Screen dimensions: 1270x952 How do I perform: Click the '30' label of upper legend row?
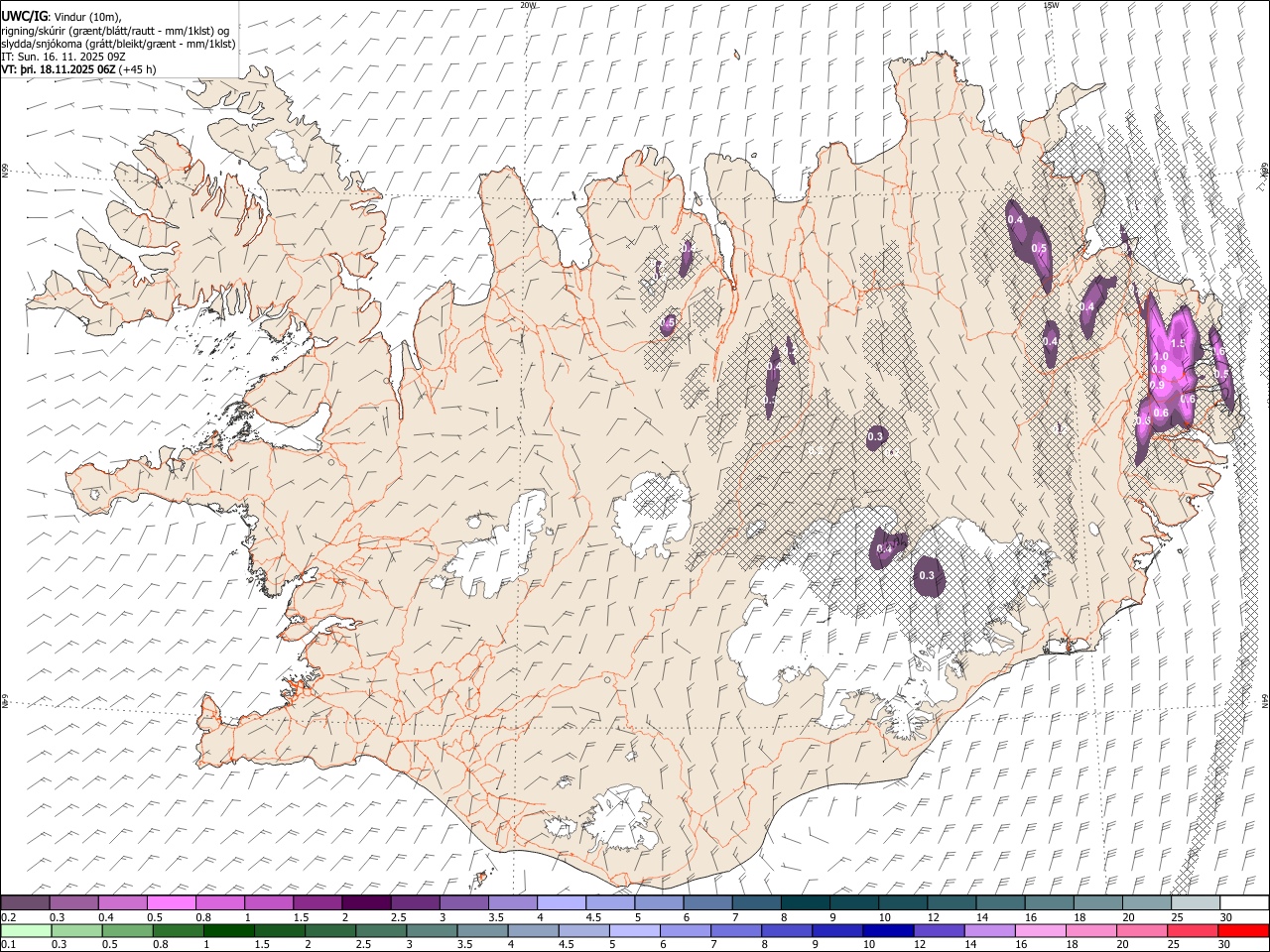1226,917
